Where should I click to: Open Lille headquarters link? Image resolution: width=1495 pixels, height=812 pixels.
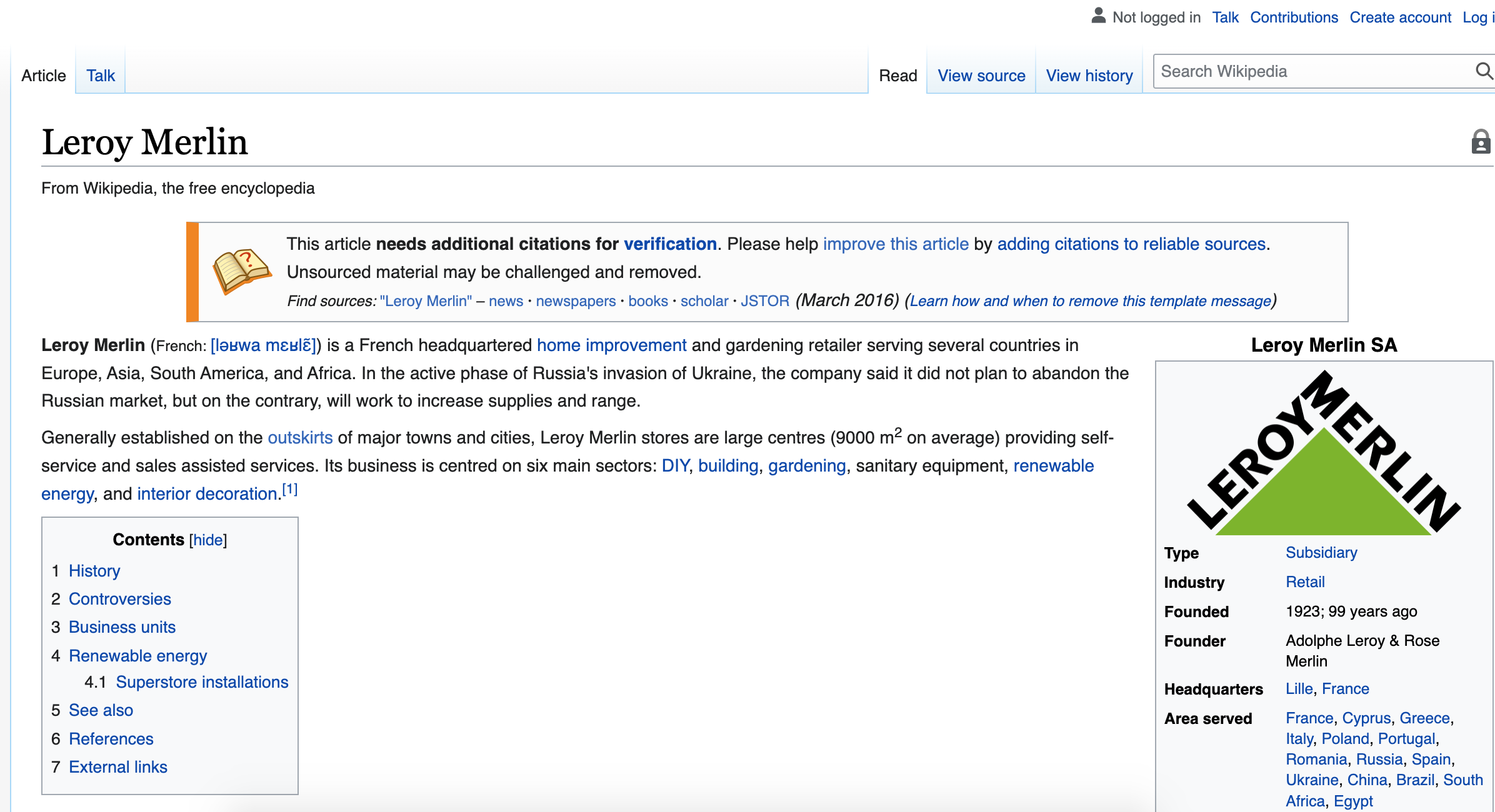click(x=1299, y=689)
